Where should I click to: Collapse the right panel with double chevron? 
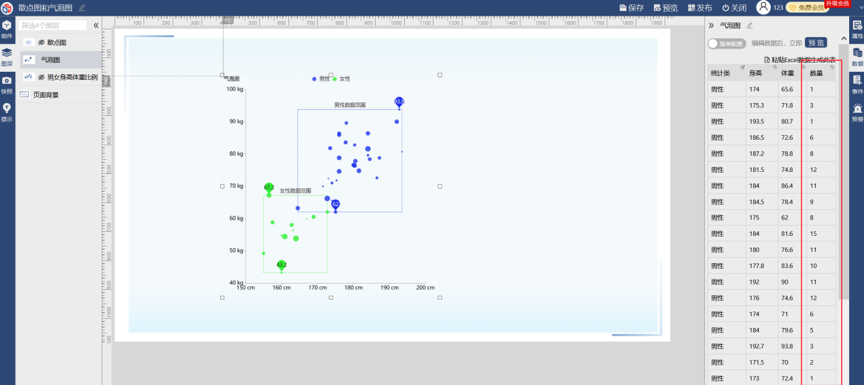[711, 25]
